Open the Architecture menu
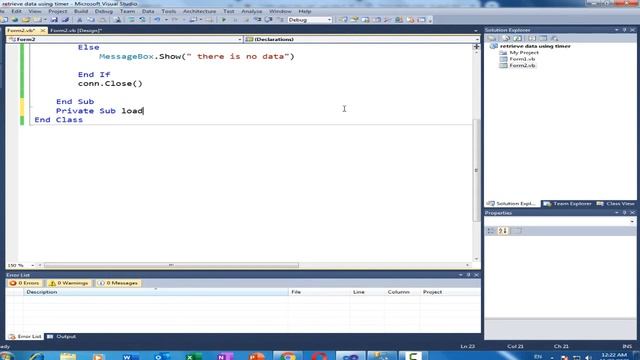The height and width of the screenshot is (360, 640). (x=199, y=11)
